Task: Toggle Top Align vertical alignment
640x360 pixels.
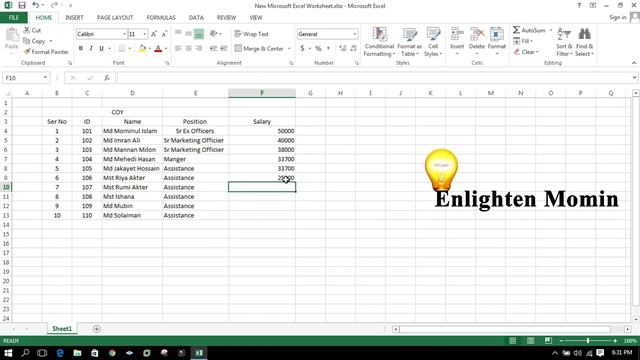Action: click(178, 34)
